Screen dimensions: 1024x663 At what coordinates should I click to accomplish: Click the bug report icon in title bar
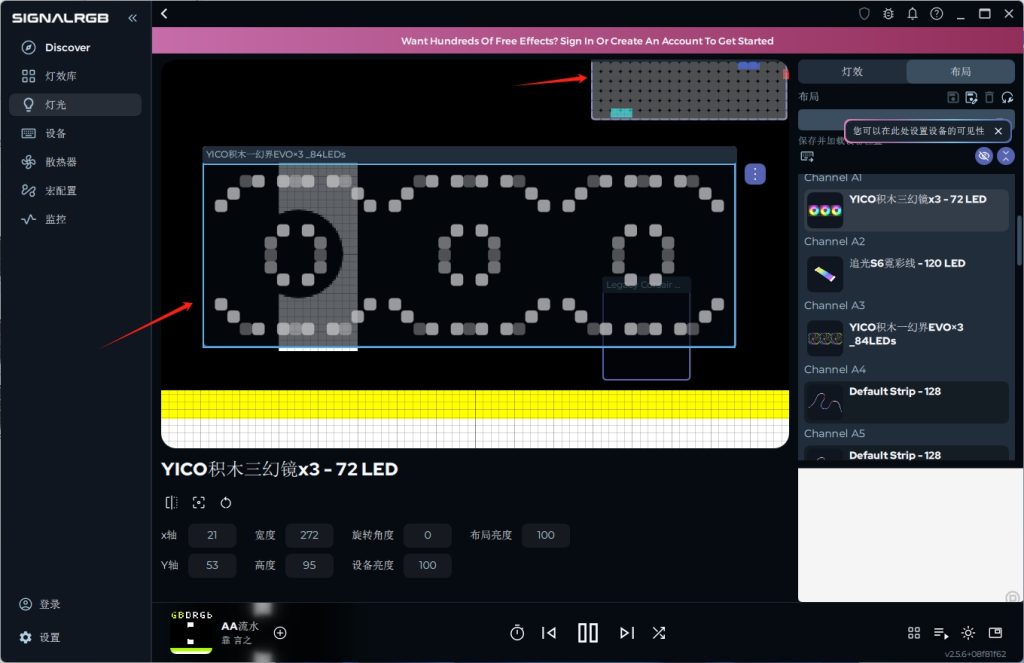pos(888,14)
